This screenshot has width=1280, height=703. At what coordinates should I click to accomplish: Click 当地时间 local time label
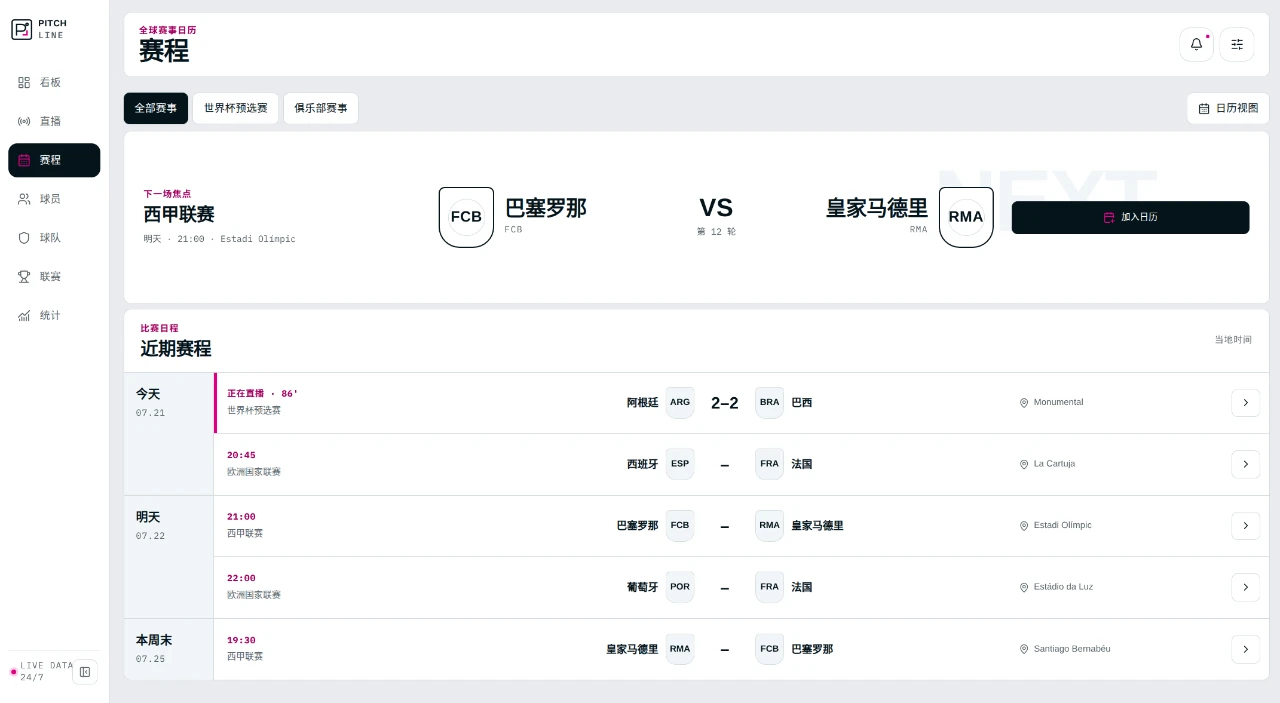coord(1233,340)
